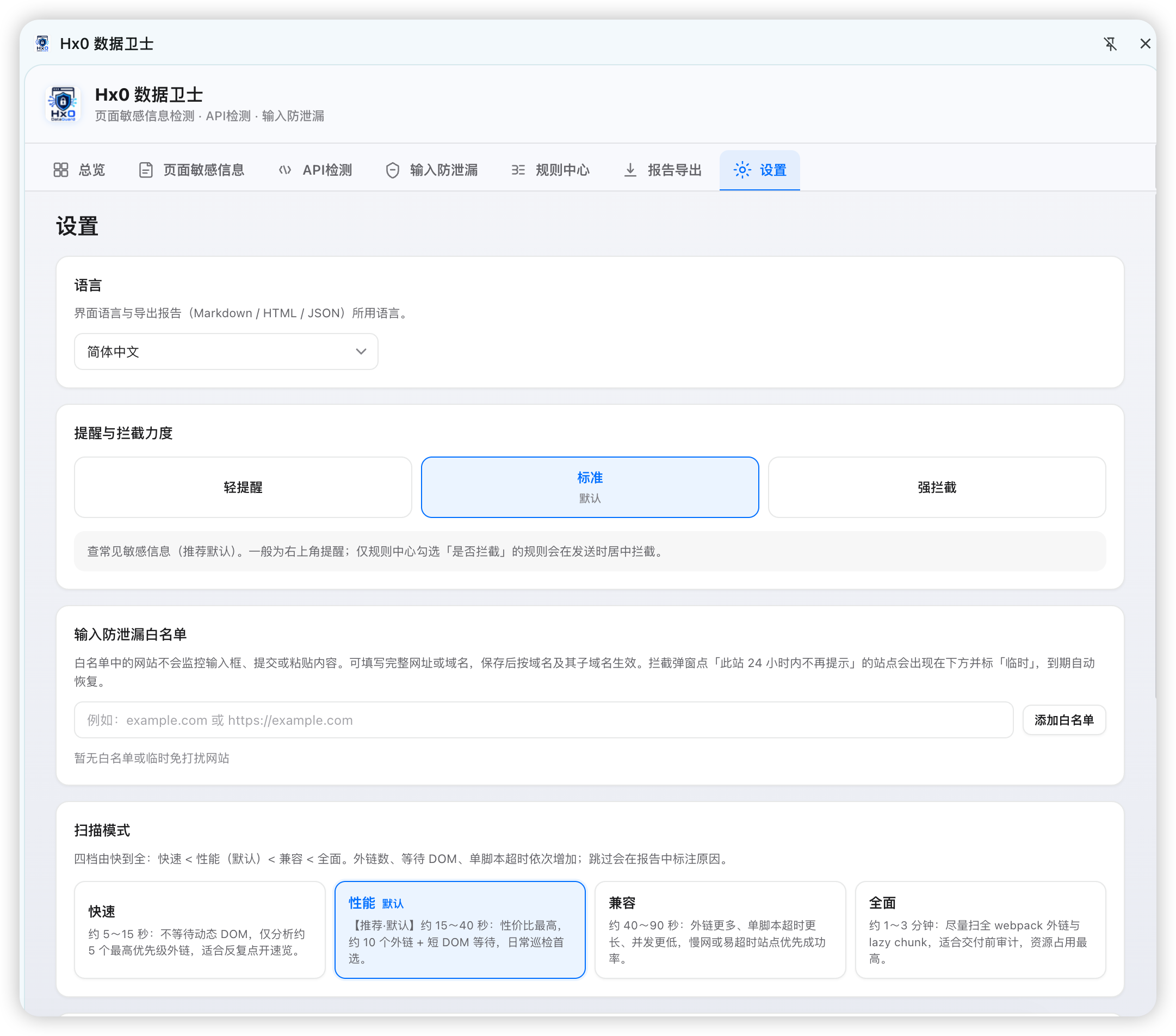The width and height of the screenshot is (1176, 1036).
Task: Click the Markdown / HTML / JSON description
Action: click(x=243, y=313)
